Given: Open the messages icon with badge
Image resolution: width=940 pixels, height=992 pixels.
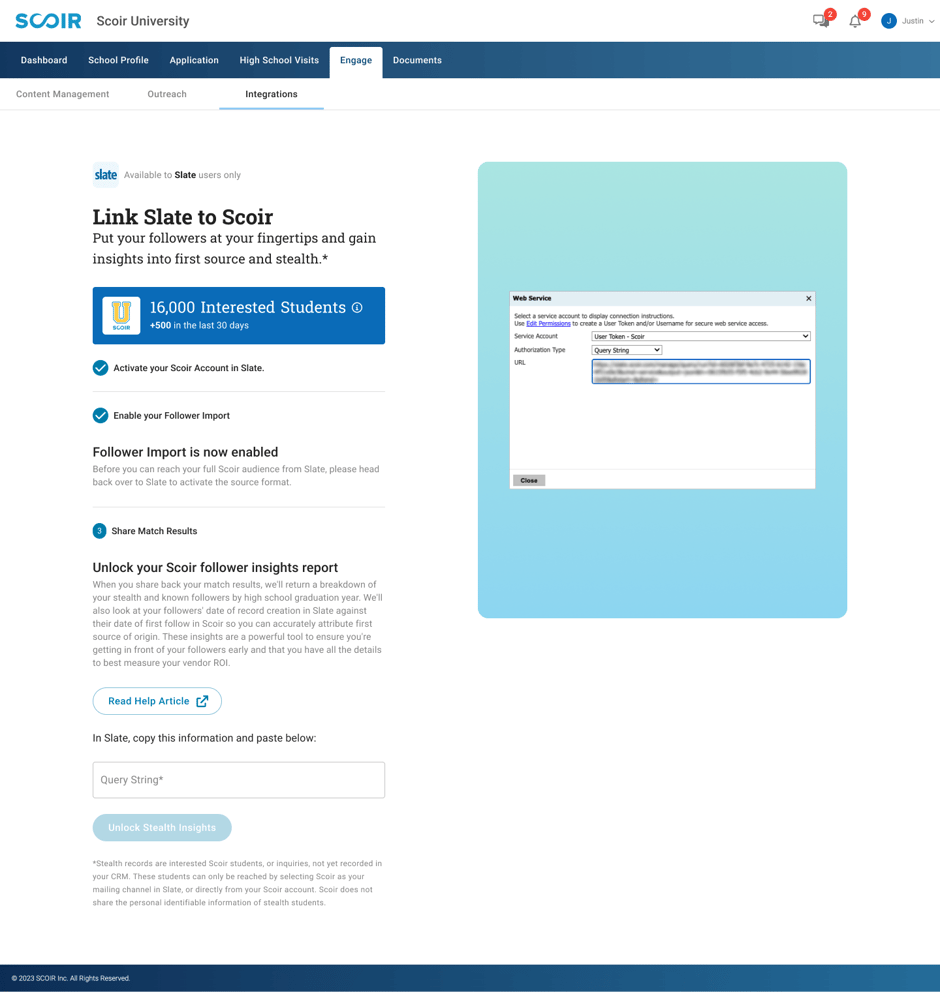Looking at the screenshot, I should (822, 20).
